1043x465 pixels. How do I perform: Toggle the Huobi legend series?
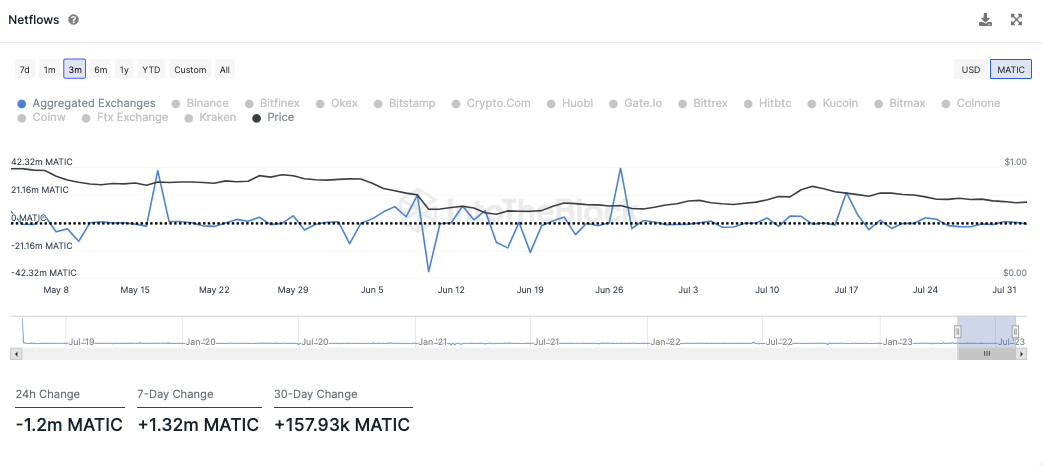(577, 103)
